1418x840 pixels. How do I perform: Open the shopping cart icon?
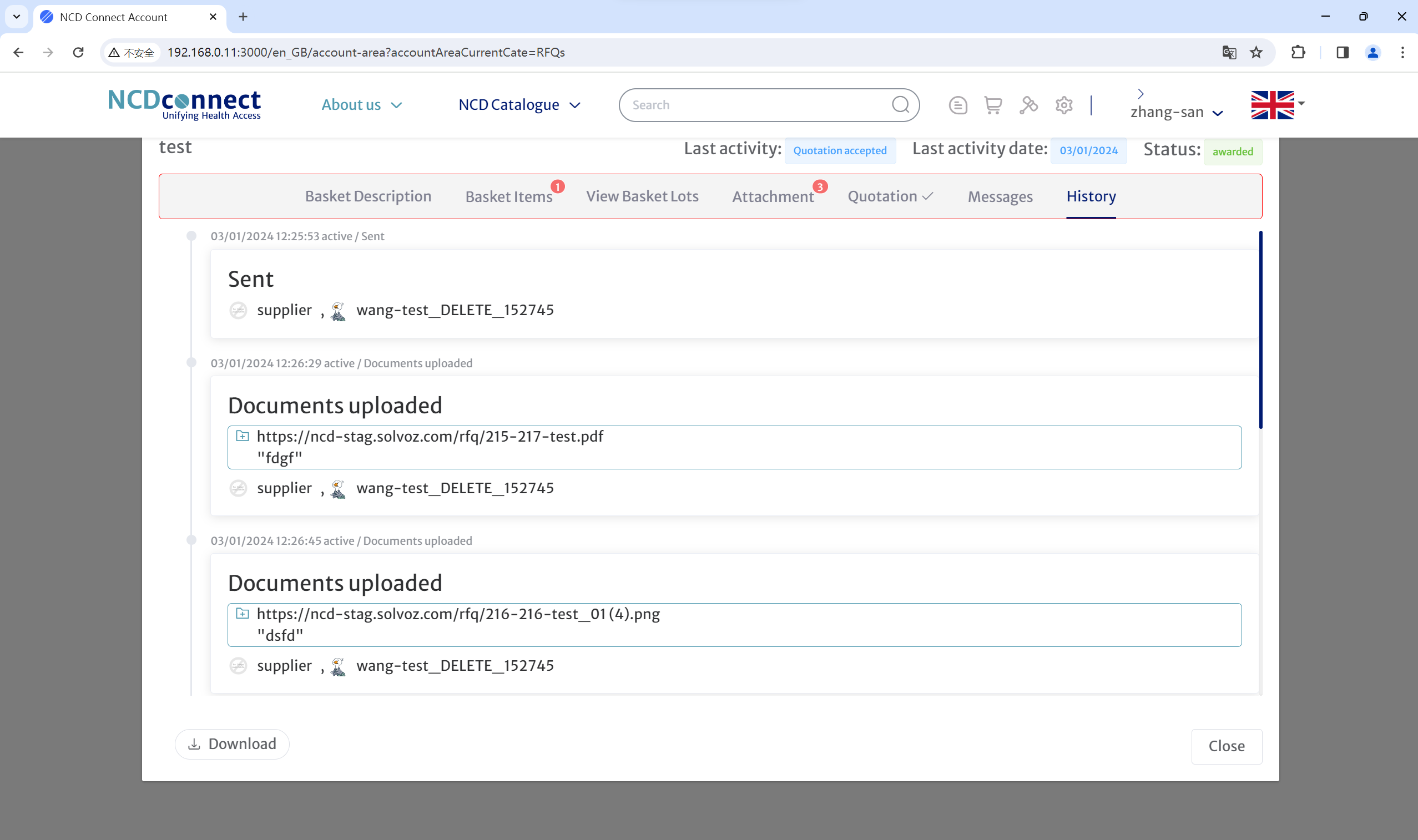tap(993, 105)
